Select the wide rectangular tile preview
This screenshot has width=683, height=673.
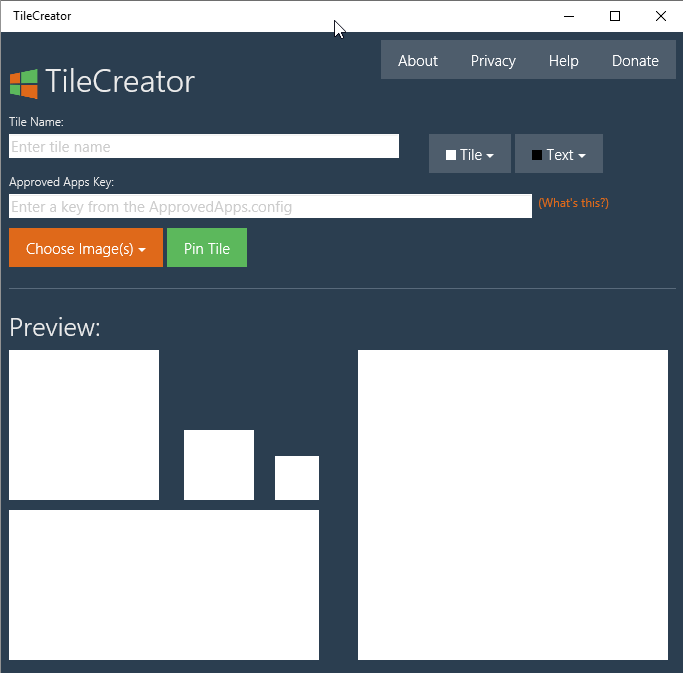pyautogui.click(x=164, y=585)
